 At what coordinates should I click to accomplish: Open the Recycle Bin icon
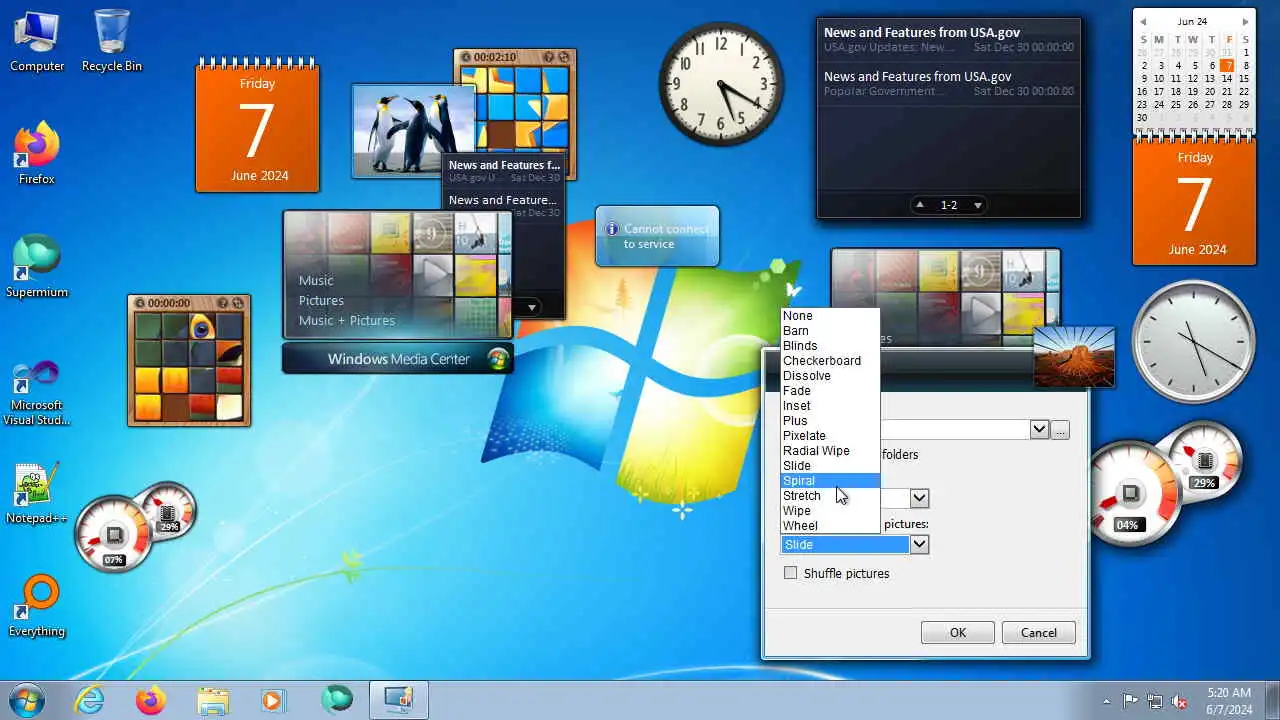click(111, 41)
